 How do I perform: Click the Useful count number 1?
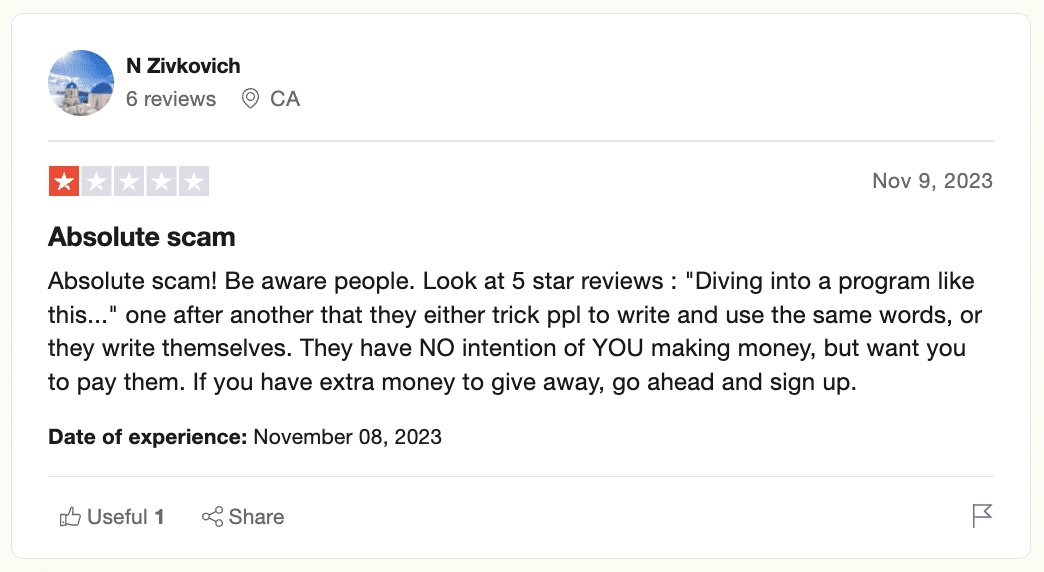click(x=159, y=517)
